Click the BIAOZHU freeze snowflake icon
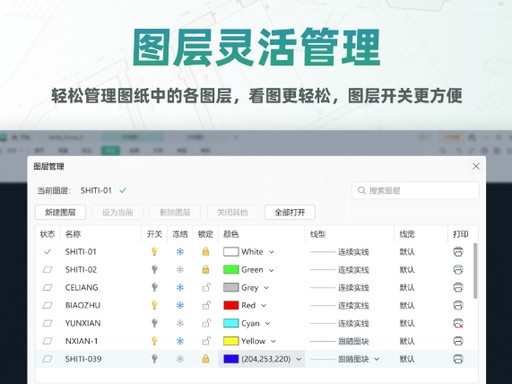Image resolution: width=512 pixels, height=384 pixels. [180, 305]
